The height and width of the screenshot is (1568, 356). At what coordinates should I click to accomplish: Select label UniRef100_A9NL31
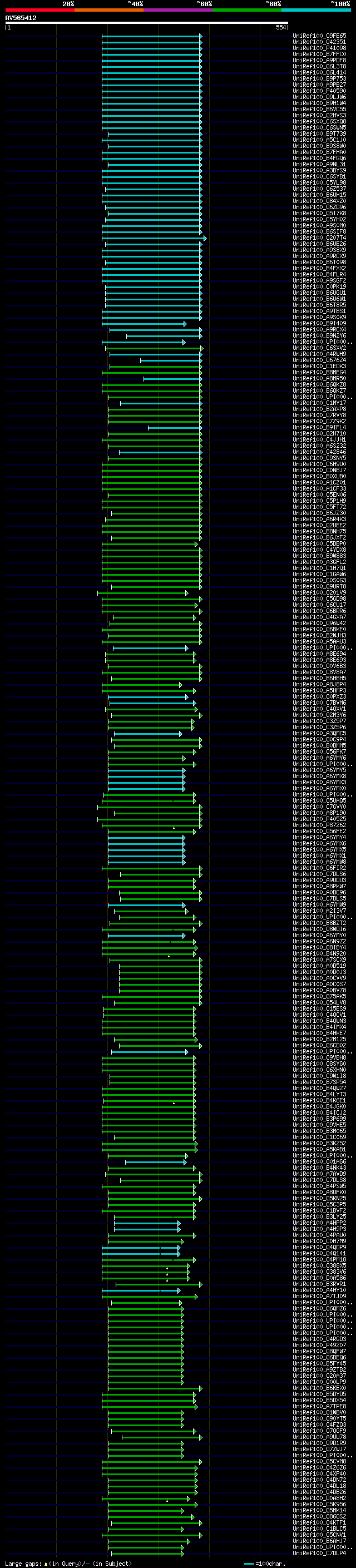point(319,164)
